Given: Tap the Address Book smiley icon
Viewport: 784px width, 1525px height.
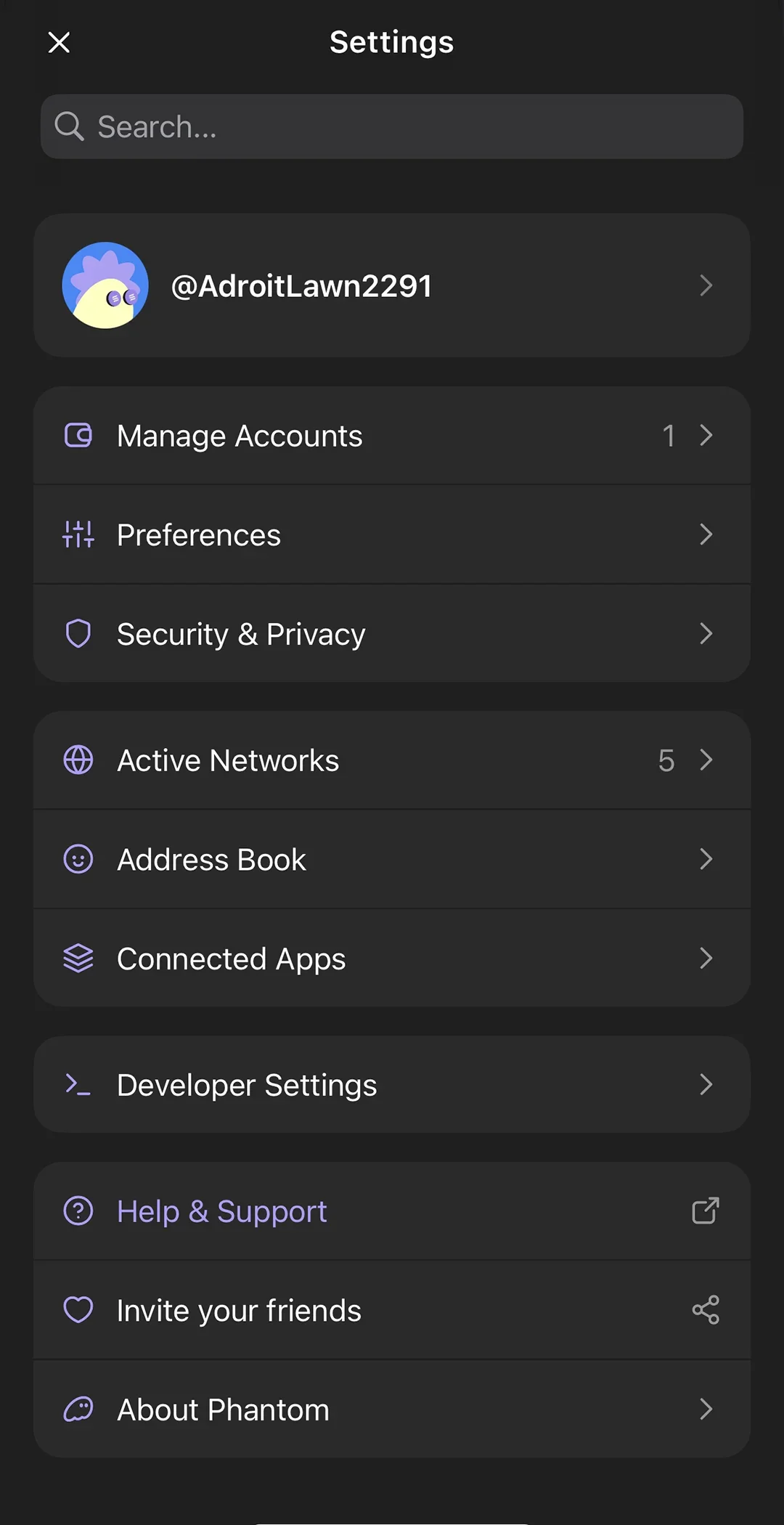Looking at the screenshot, I should [78, 859].
